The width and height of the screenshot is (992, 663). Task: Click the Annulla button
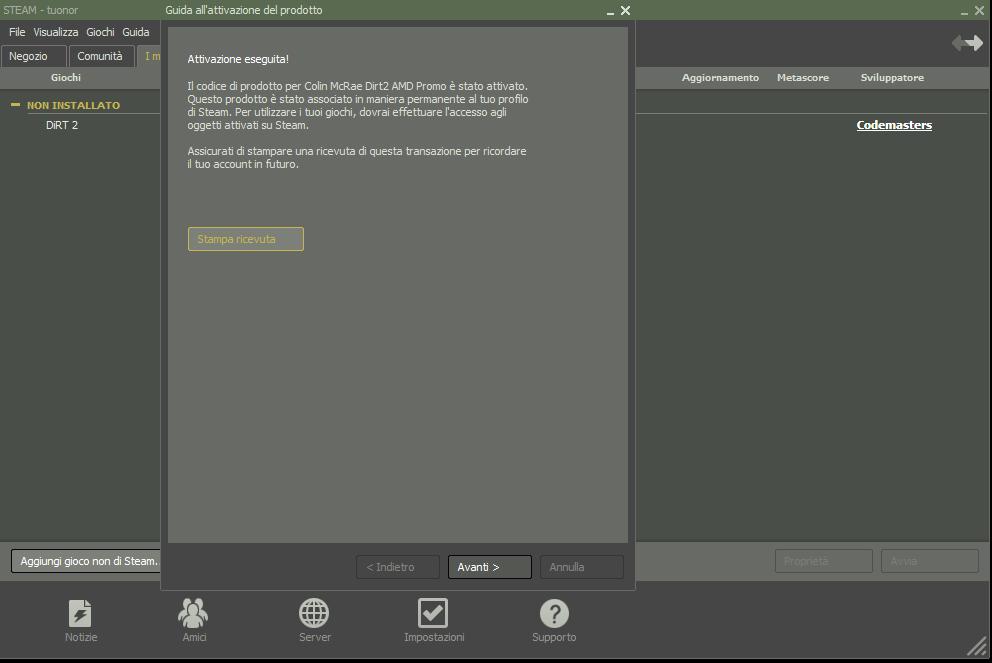point(581,567)
